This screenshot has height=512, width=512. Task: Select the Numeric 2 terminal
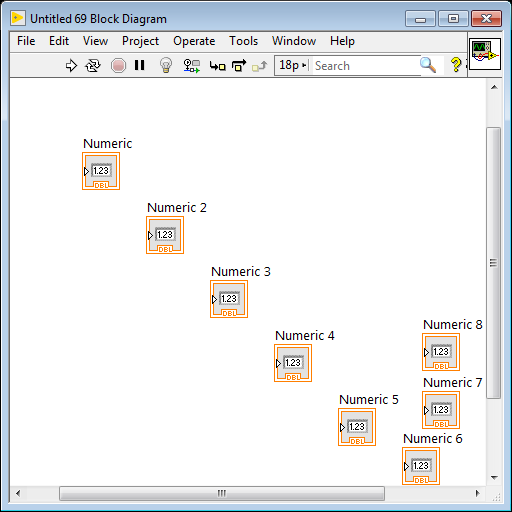165,235
